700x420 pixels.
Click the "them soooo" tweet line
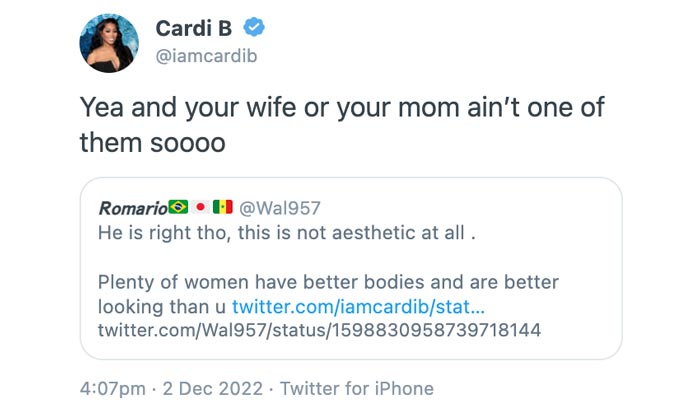point(152,143)
